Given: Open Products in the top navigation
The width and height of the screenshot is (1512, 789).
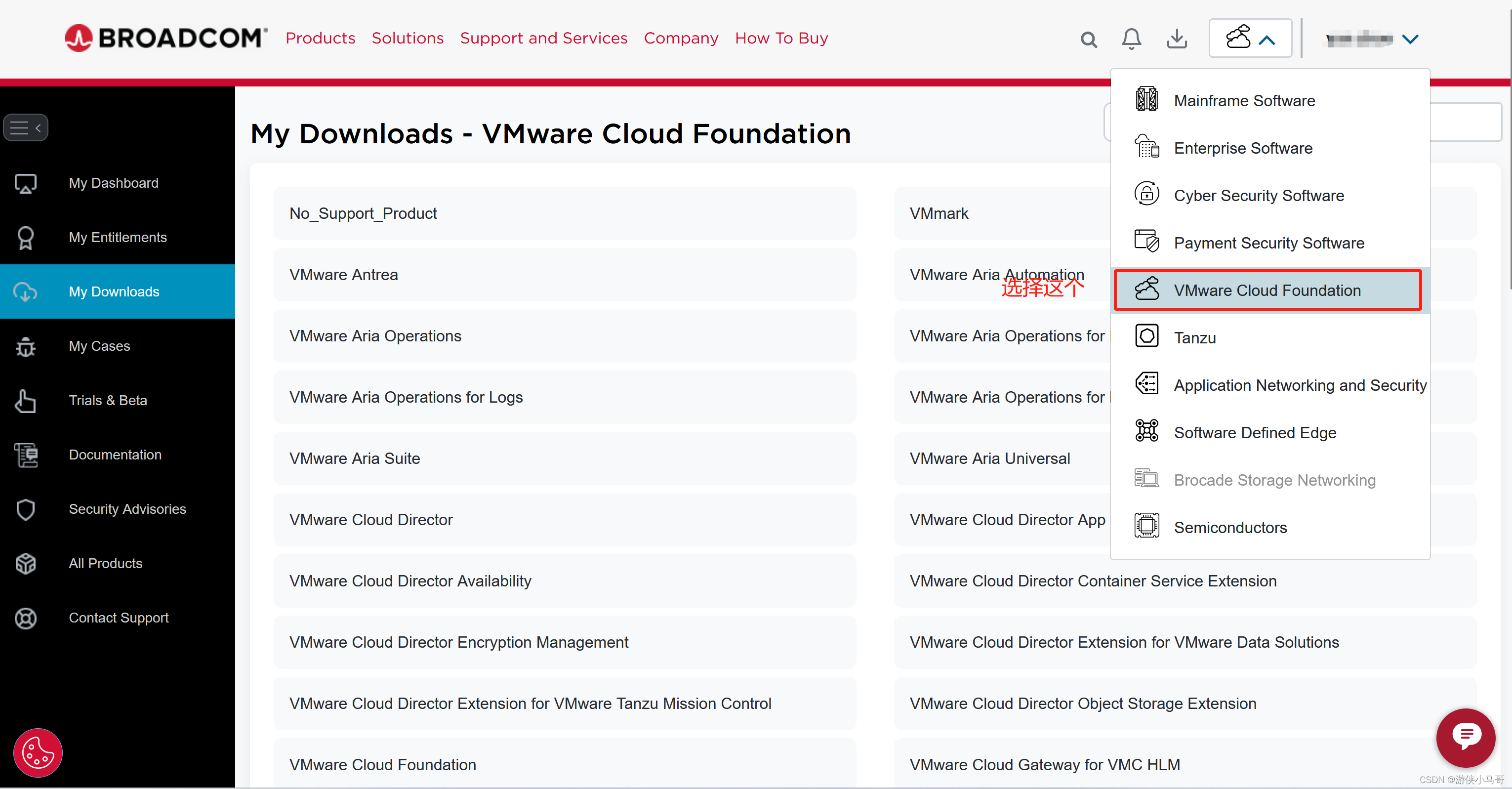Looking at the screenshot, I should 320,38.
